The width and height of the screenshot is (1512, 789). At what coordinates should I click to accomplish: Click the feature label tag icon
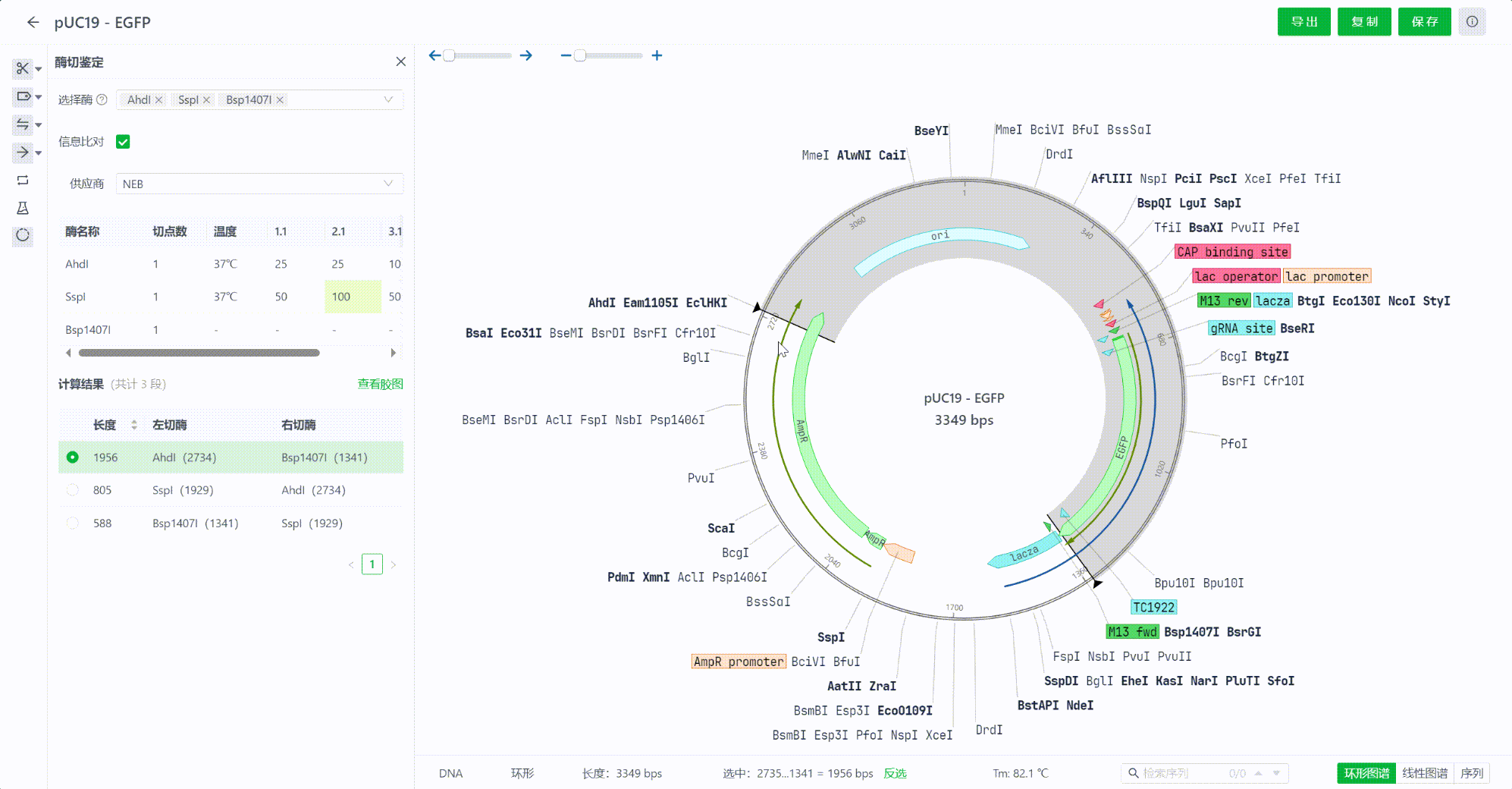coord(23,96)
